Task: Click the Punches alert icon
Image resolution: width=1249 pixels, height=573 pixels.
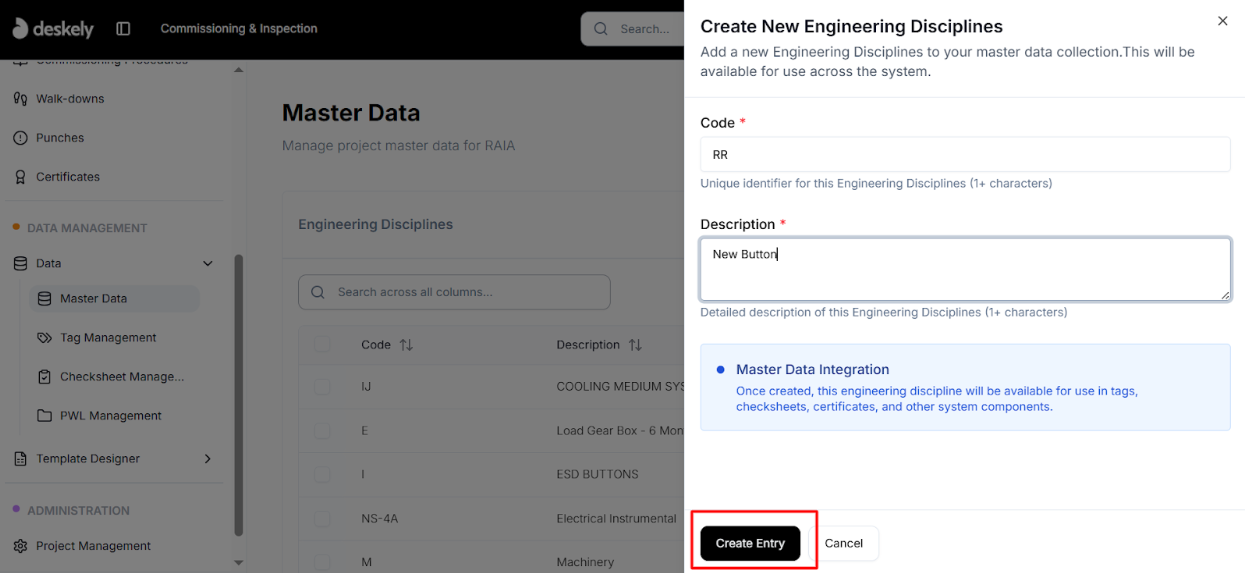Action: click(20, 138)
